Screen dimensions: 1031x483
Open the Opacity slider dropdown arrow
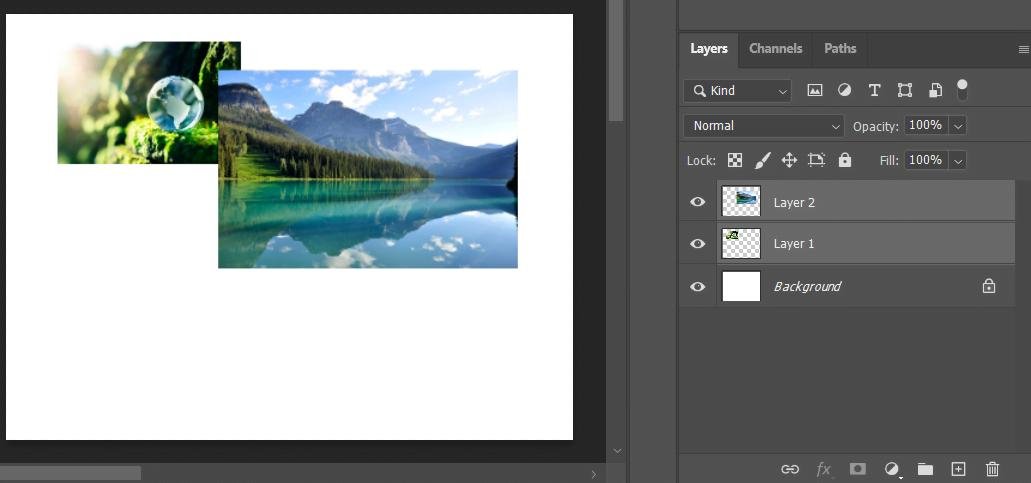958,126
